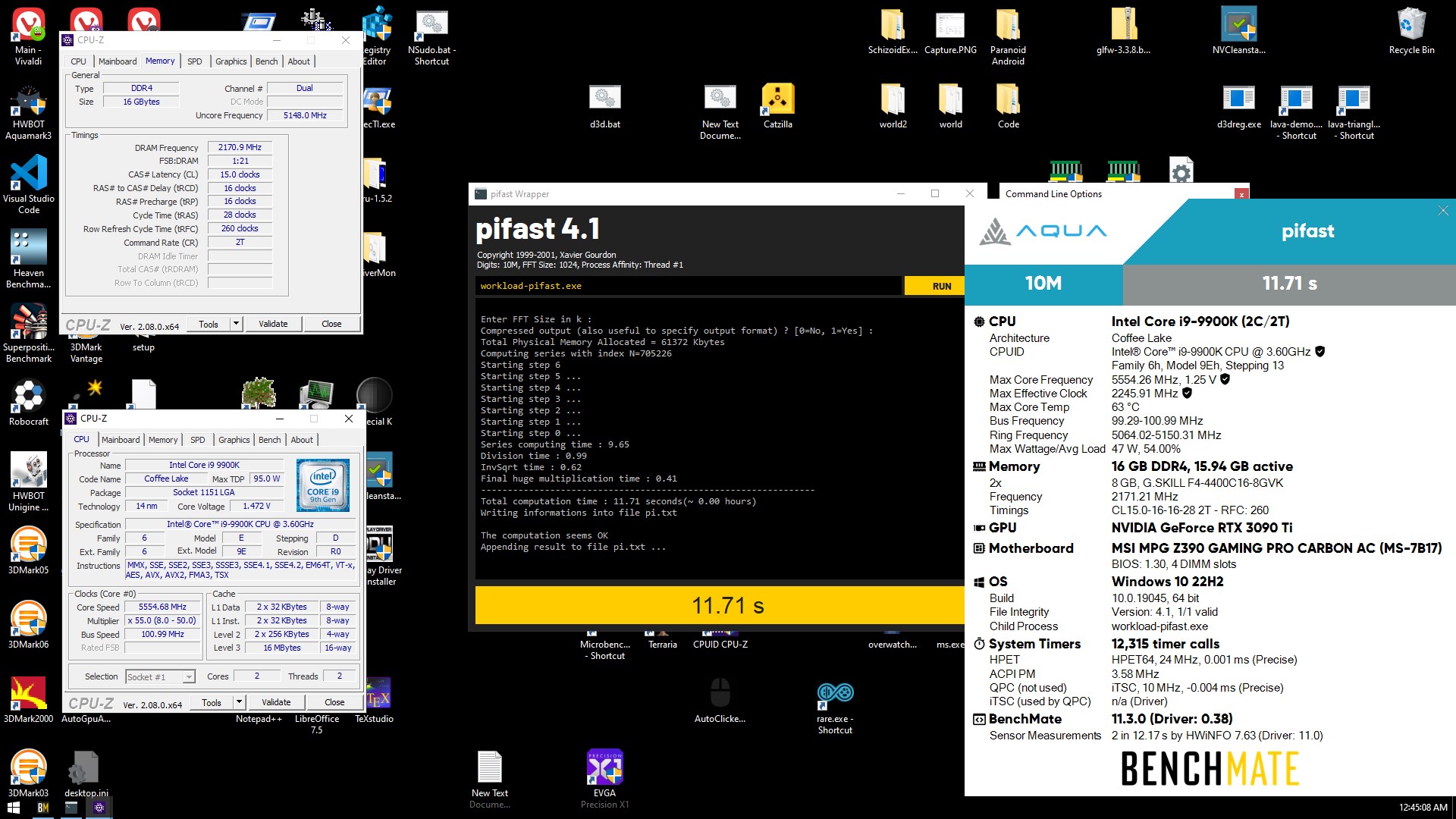The height and width of the screenshot is (819, 1456).
Task: Click Validate in the memory-timings CPU-Z window
Action: point(273,324)
